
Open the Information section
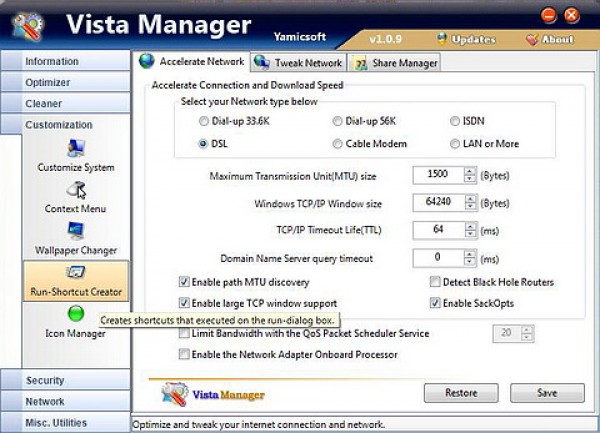(x=65, y=61)
